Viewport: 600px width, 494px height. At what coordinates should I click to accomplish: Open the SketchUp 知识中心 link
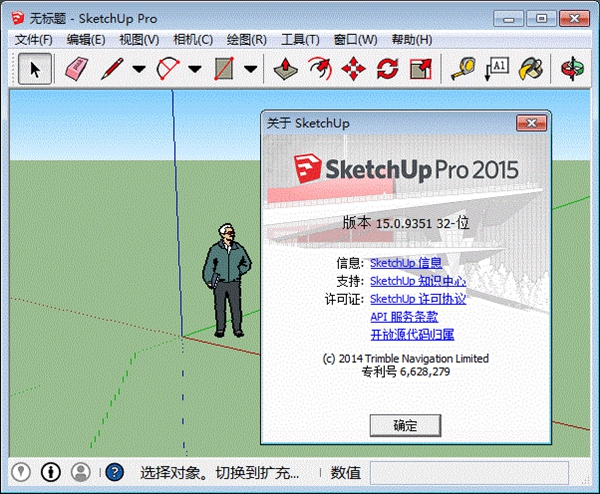point(417,281)
